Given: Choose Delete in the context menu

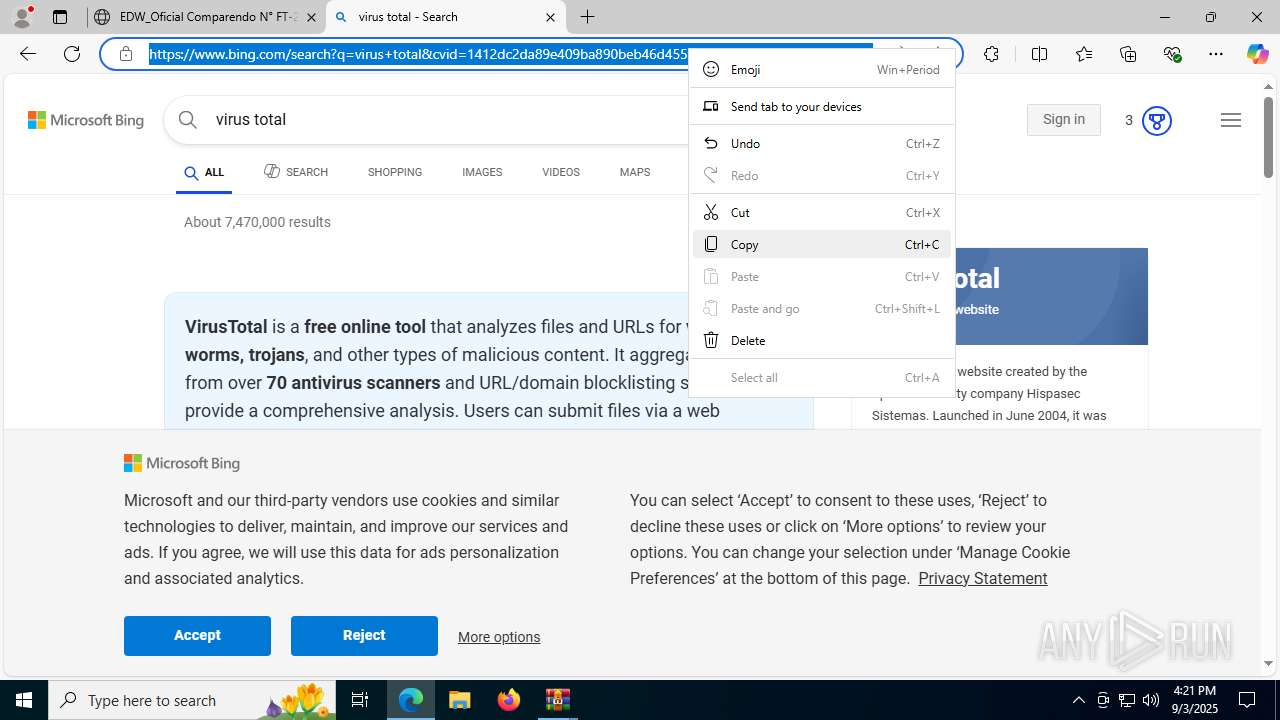Looking at the screenshot, I should 822,340.
